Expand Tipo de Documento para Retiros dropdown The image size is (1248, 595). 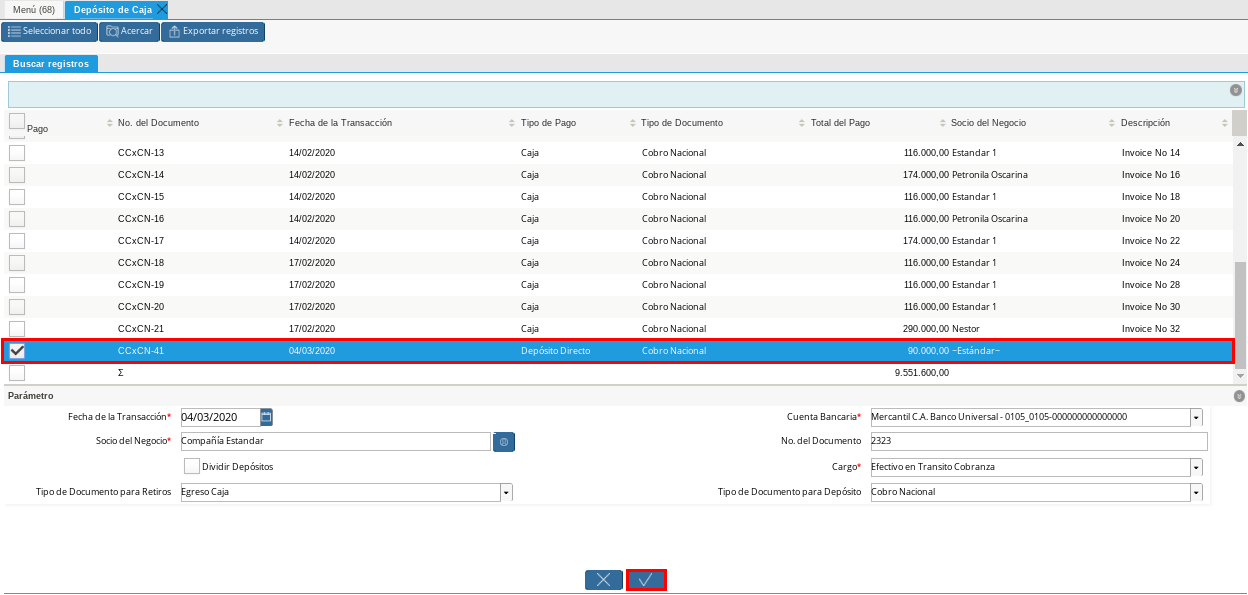pyautogui.click(x=506, y=492)
